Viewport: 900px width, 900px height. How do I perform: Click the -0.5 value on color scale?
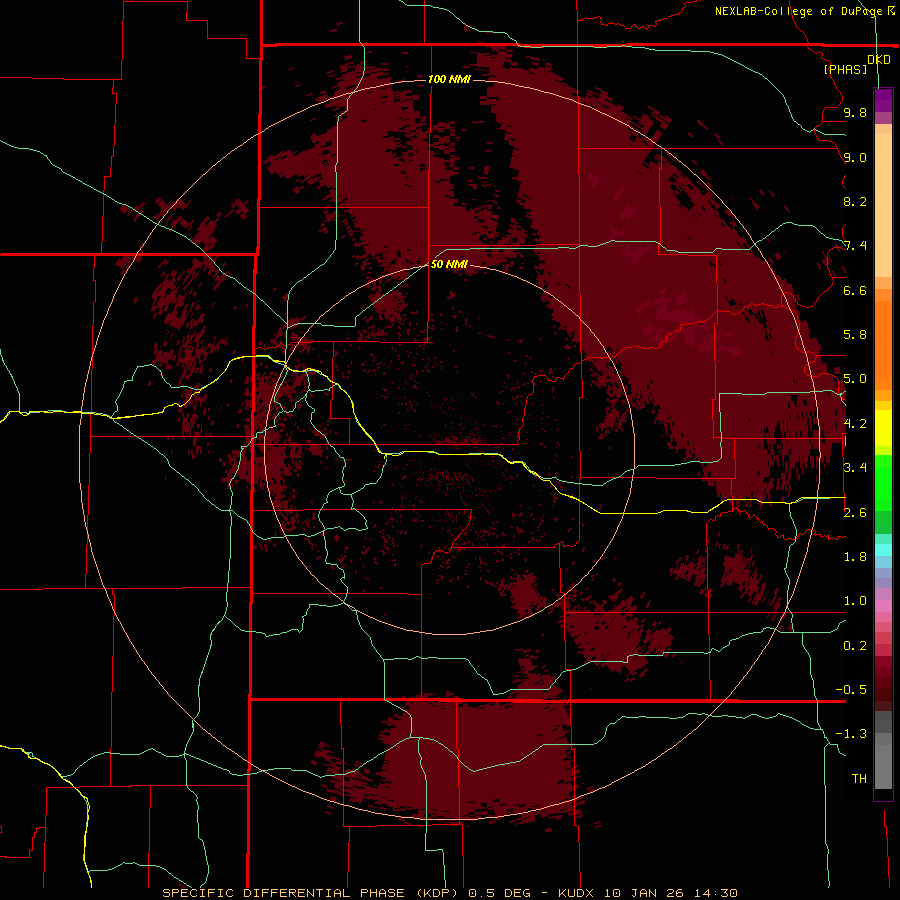(x=851, y=690)
